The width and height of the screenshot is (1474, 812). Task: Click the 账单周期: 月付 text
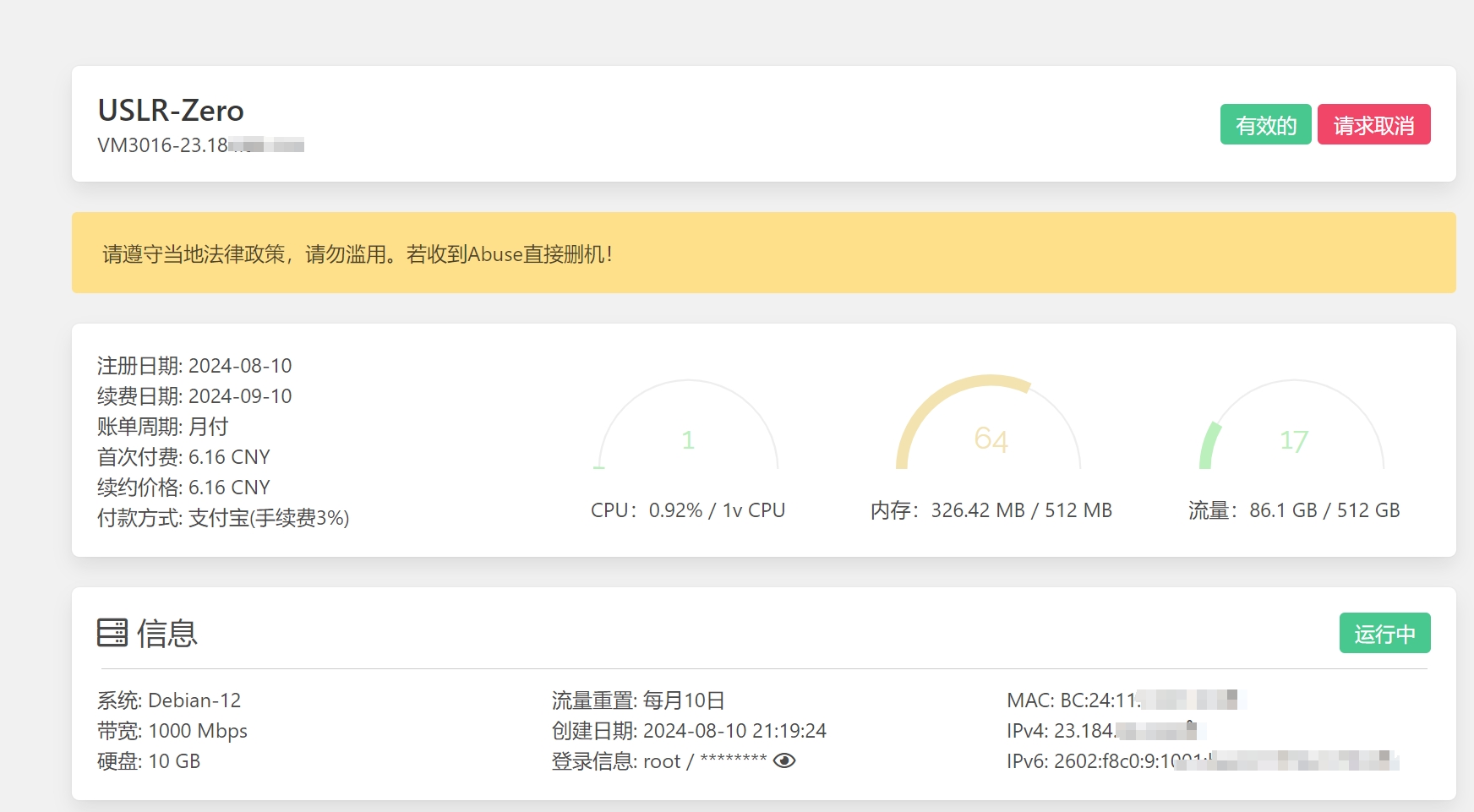point(162,427)
